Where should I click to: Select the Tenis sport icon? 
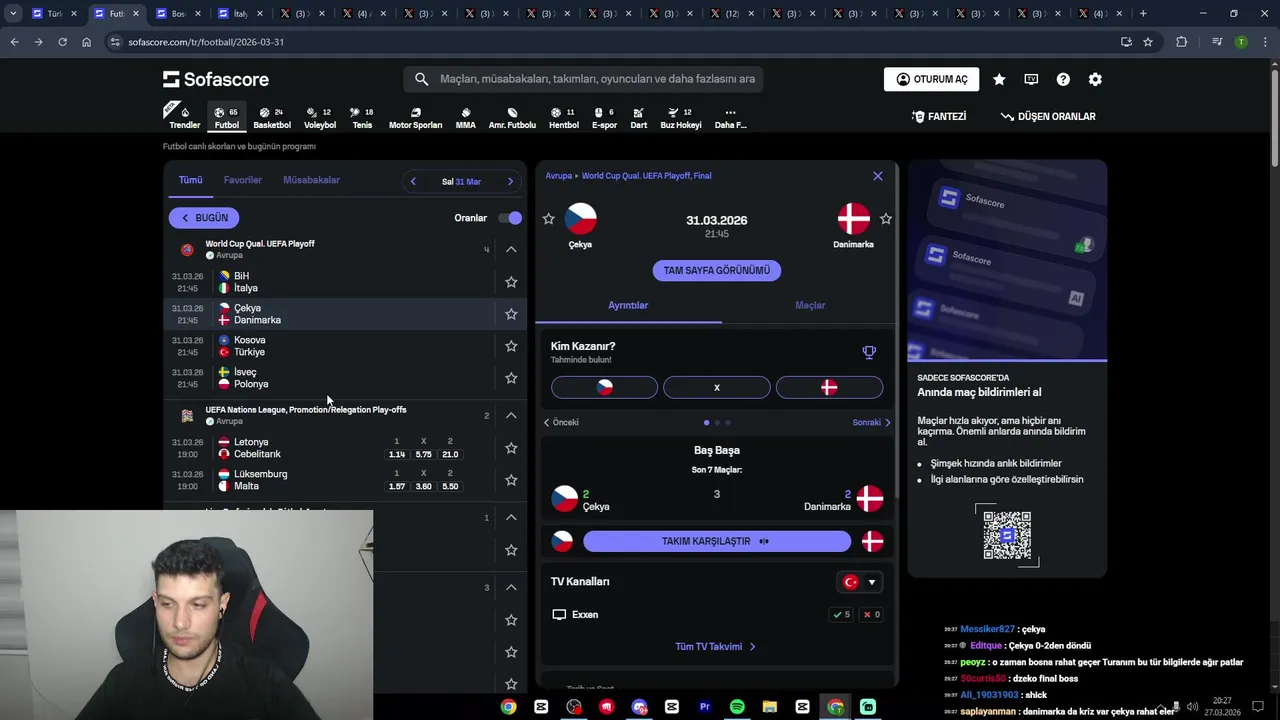click(362, 118)
